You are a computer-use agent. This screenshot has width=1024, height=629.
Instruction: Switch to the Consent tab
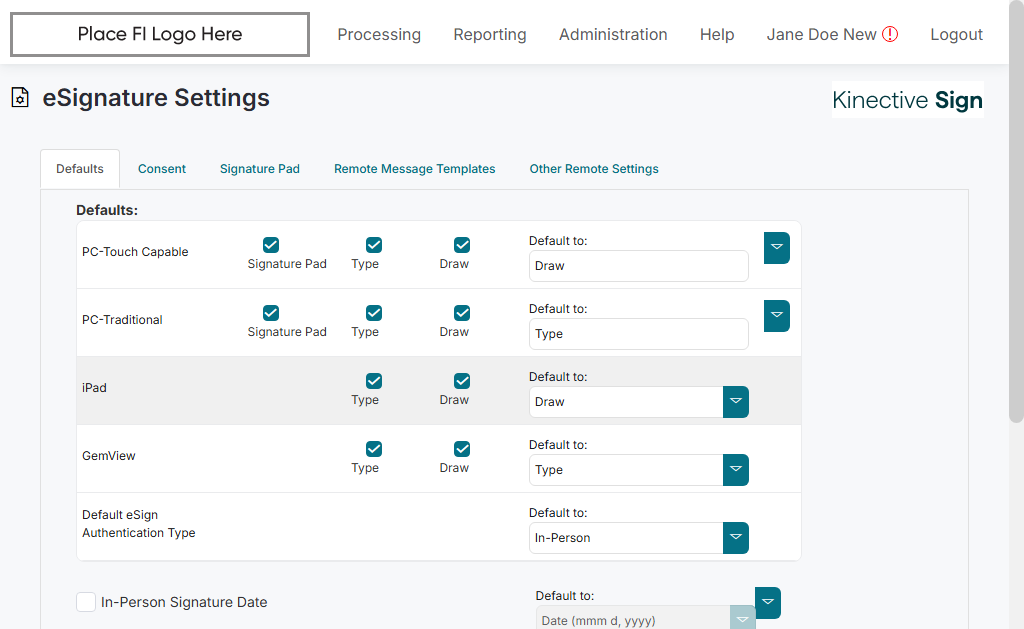point(162,169)
